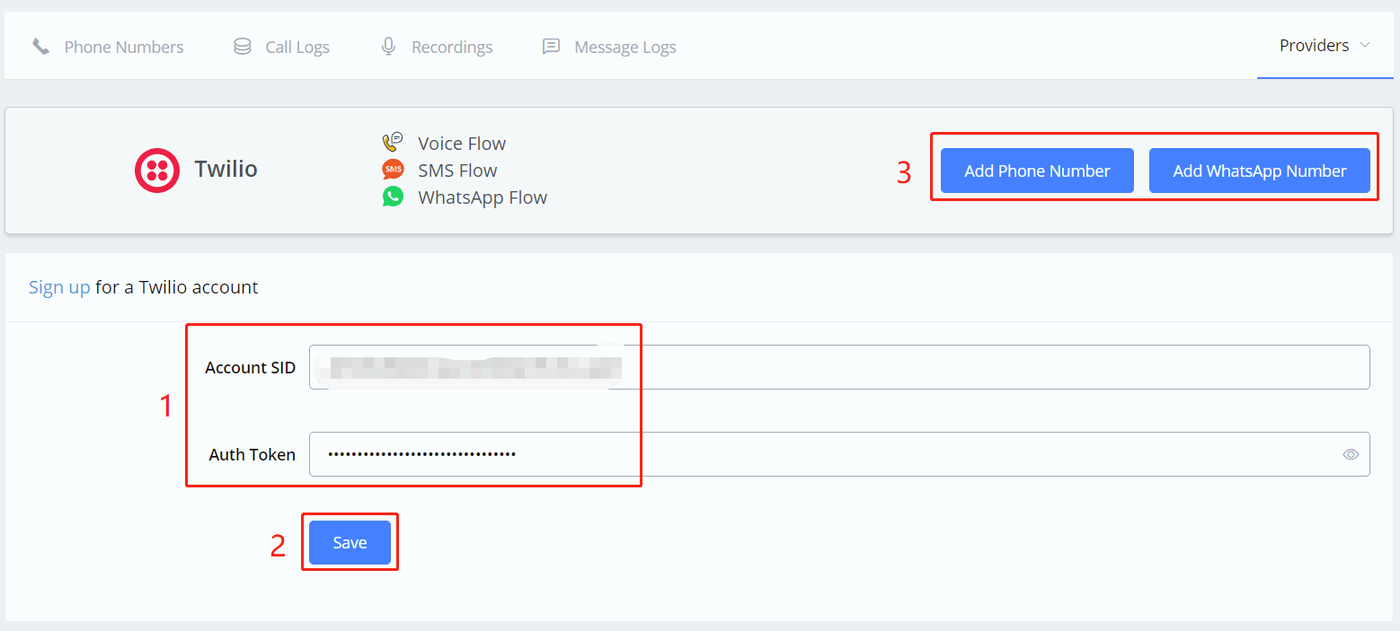
Task: Click the SMS Flow icon
Action: pyautogui.click(x=393, y=170)
